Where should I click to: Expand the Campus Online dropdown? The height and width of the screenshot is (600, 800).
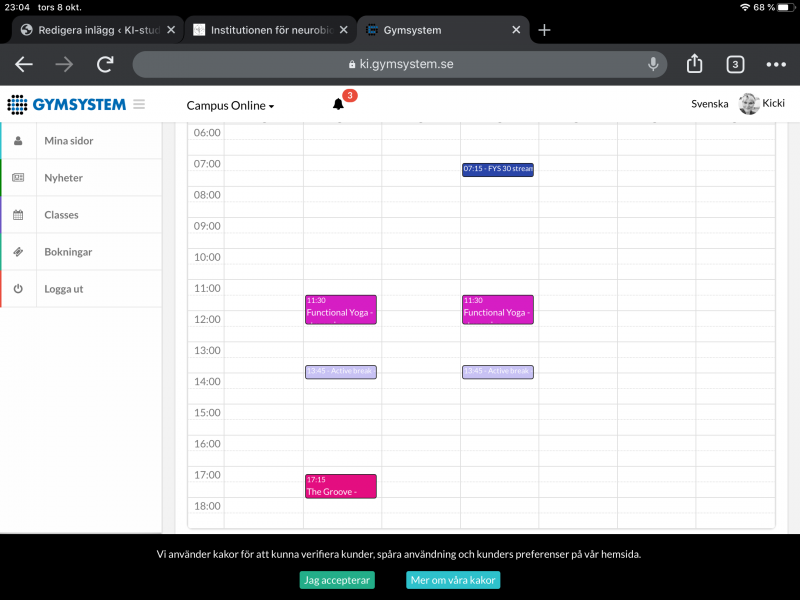pyautogui.click(x=230, y=105)
